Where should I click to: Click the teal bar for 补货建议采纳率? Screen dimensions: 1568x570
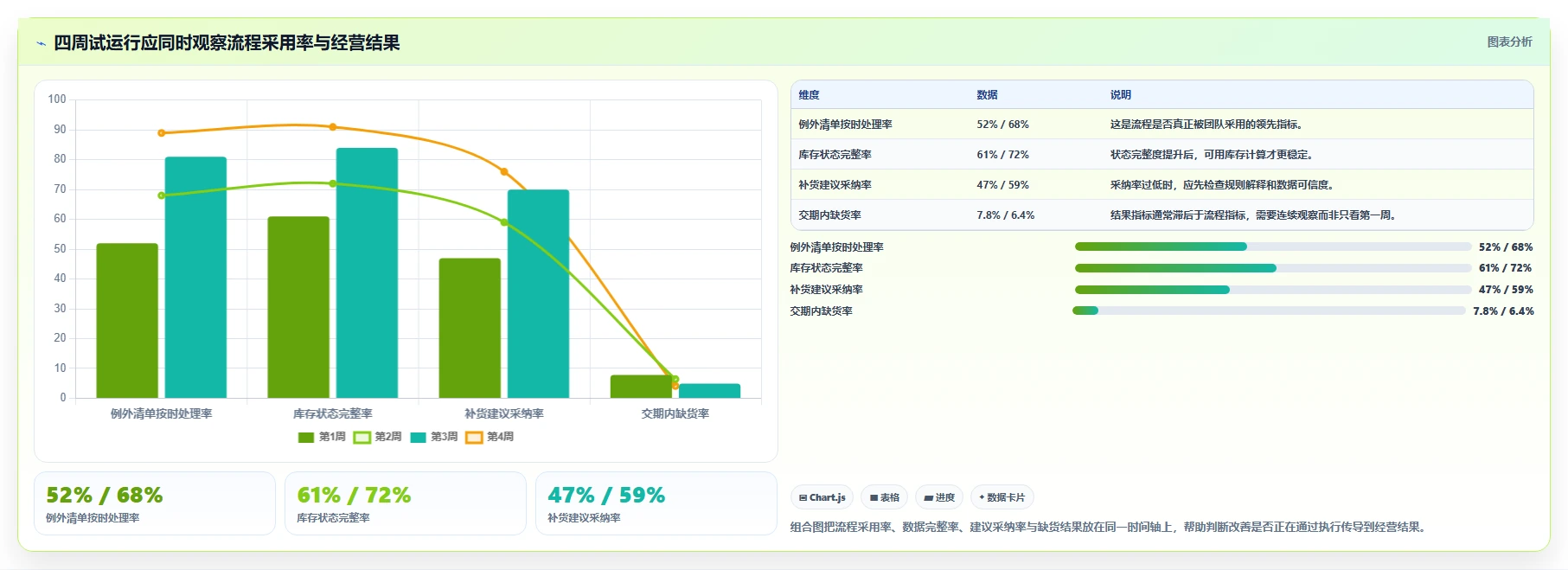click(538, 294)
